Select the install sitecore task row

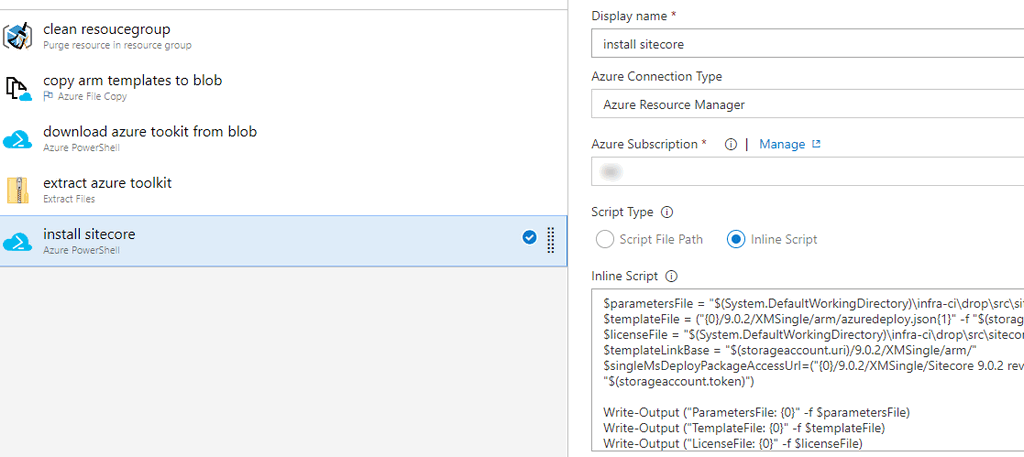click(283, 241)
